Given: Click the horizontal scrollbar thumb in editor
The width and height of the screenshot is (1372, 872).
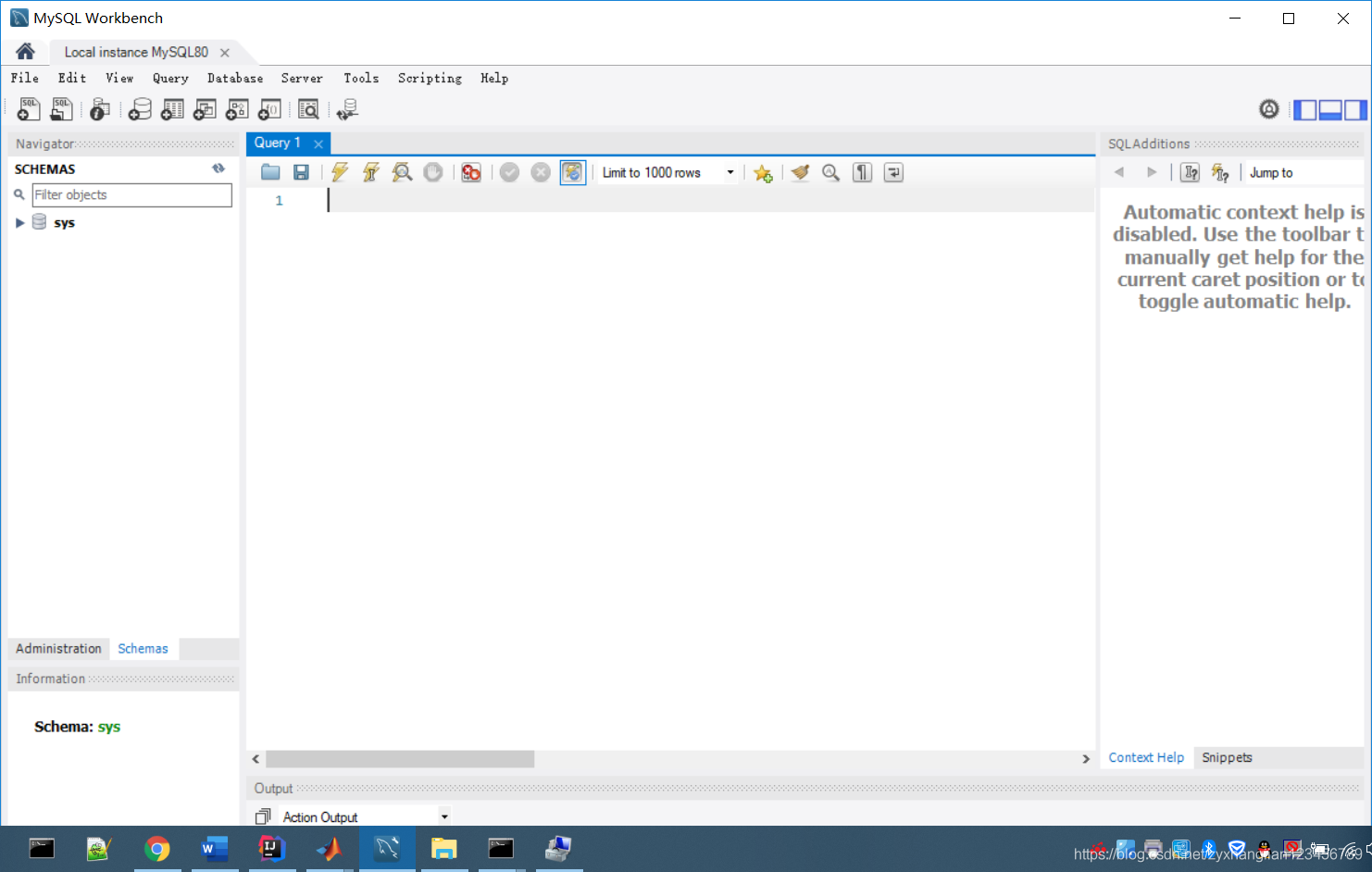Looking at the screenshot, I should (400, 759).
